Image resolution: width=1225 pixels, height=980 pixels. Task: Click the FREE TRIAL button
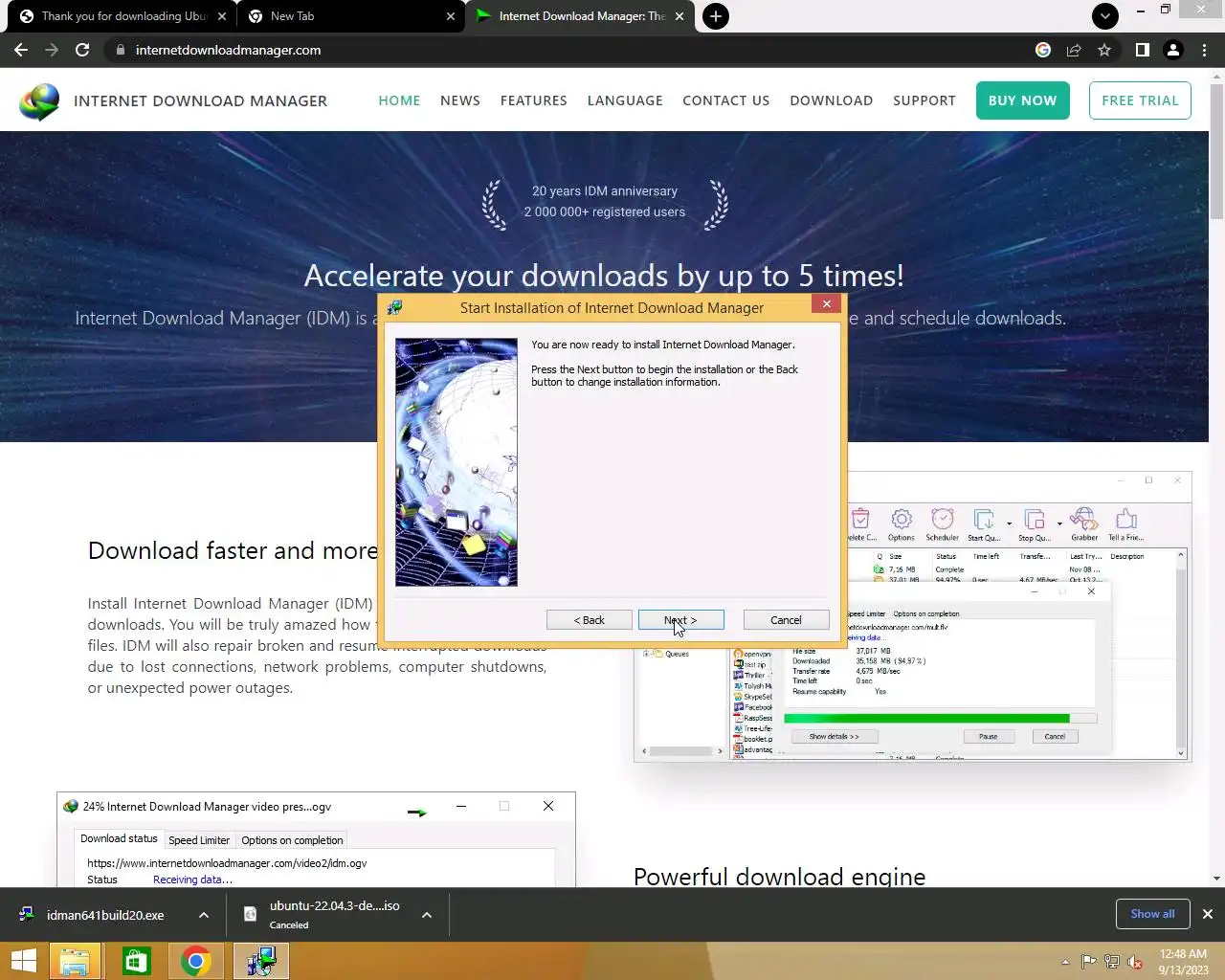[1140, 100]
